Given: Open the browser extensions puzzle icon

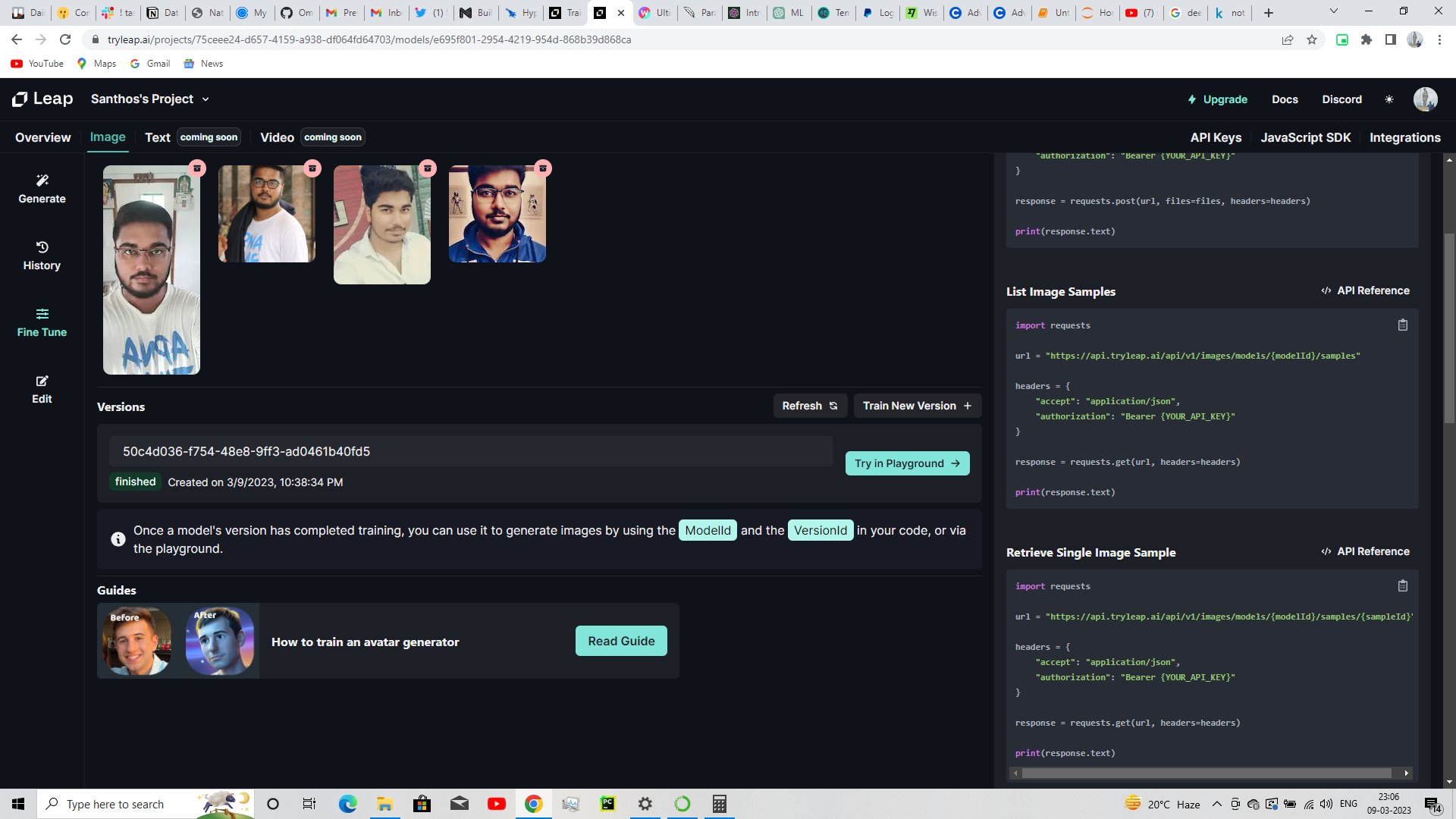Looking at the screenshot, I should tap(1367, 39).
